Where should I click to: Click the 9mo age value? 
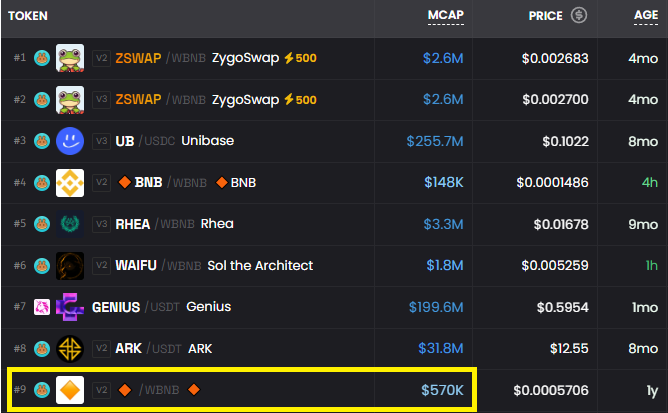pos(643,224)
